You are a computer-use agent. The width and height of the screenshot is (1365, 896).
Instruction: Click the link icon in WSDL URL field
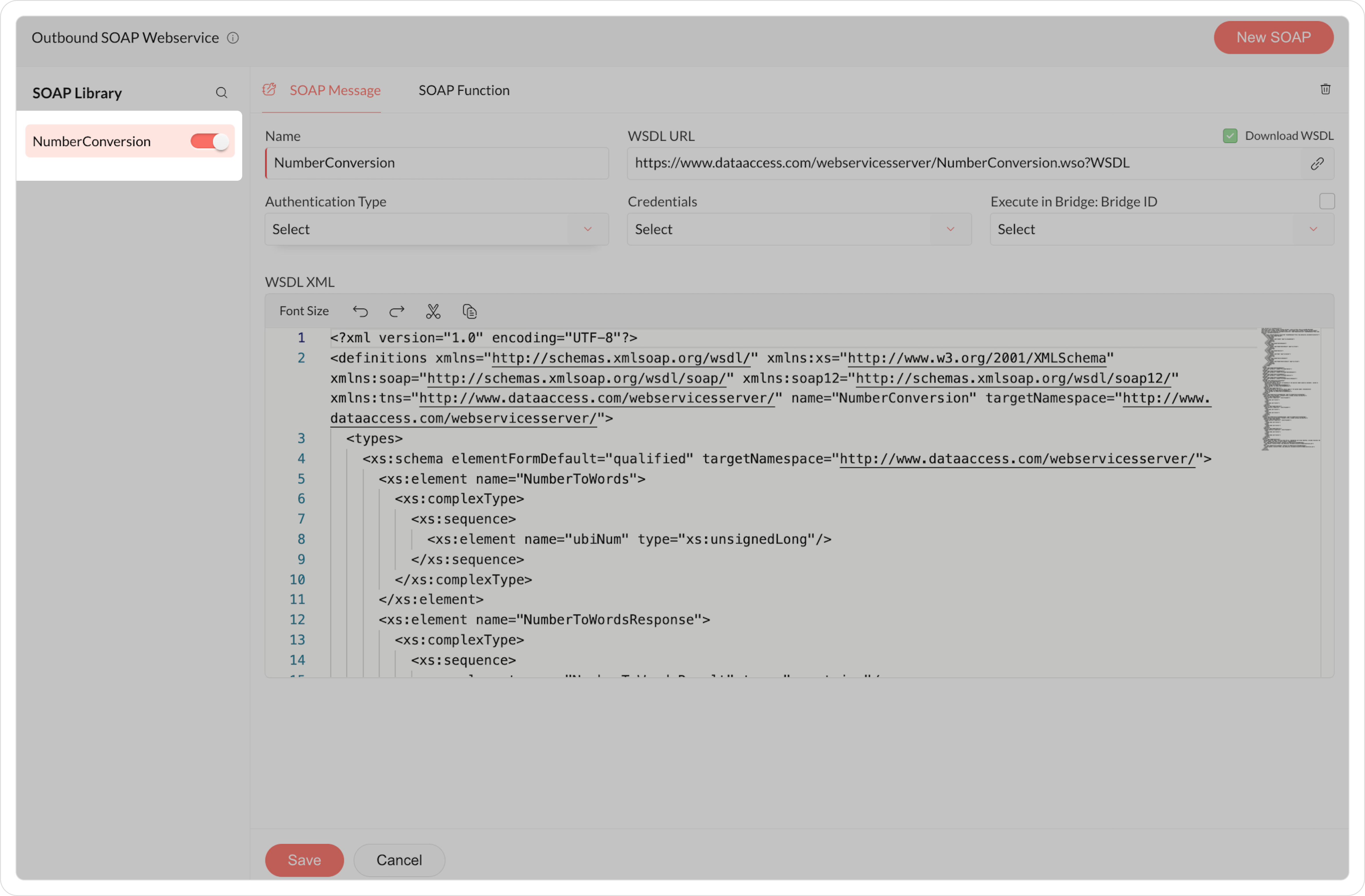point(1317,163)
